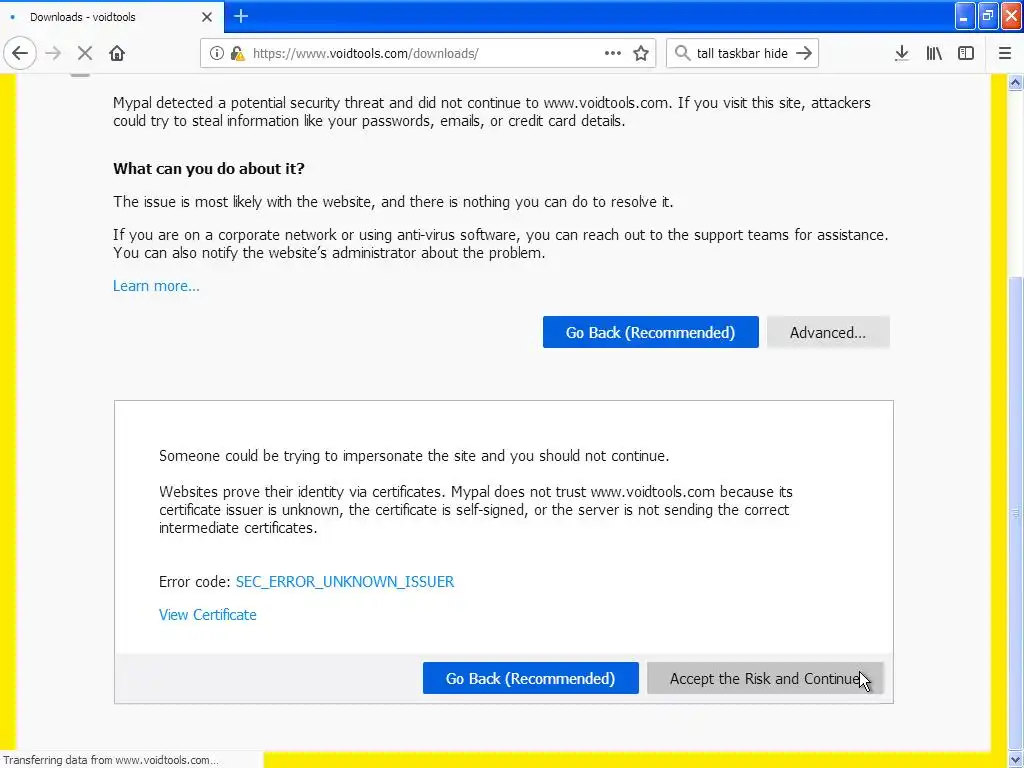
Task: Bookmark this page with the star icon
Action: tap(641, 54)
